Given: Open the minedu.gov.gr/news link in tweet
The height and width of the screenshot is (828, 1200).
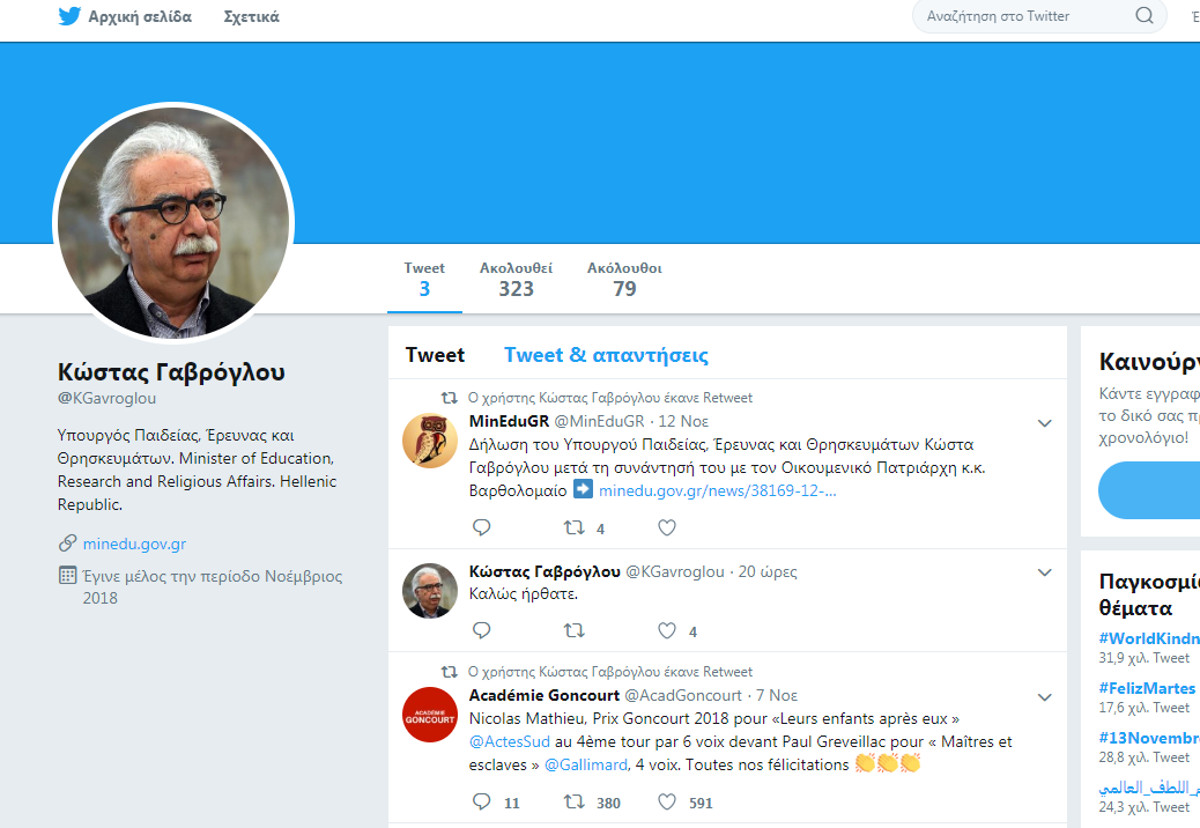Looking at the screenshot, I should click(718, 490).
